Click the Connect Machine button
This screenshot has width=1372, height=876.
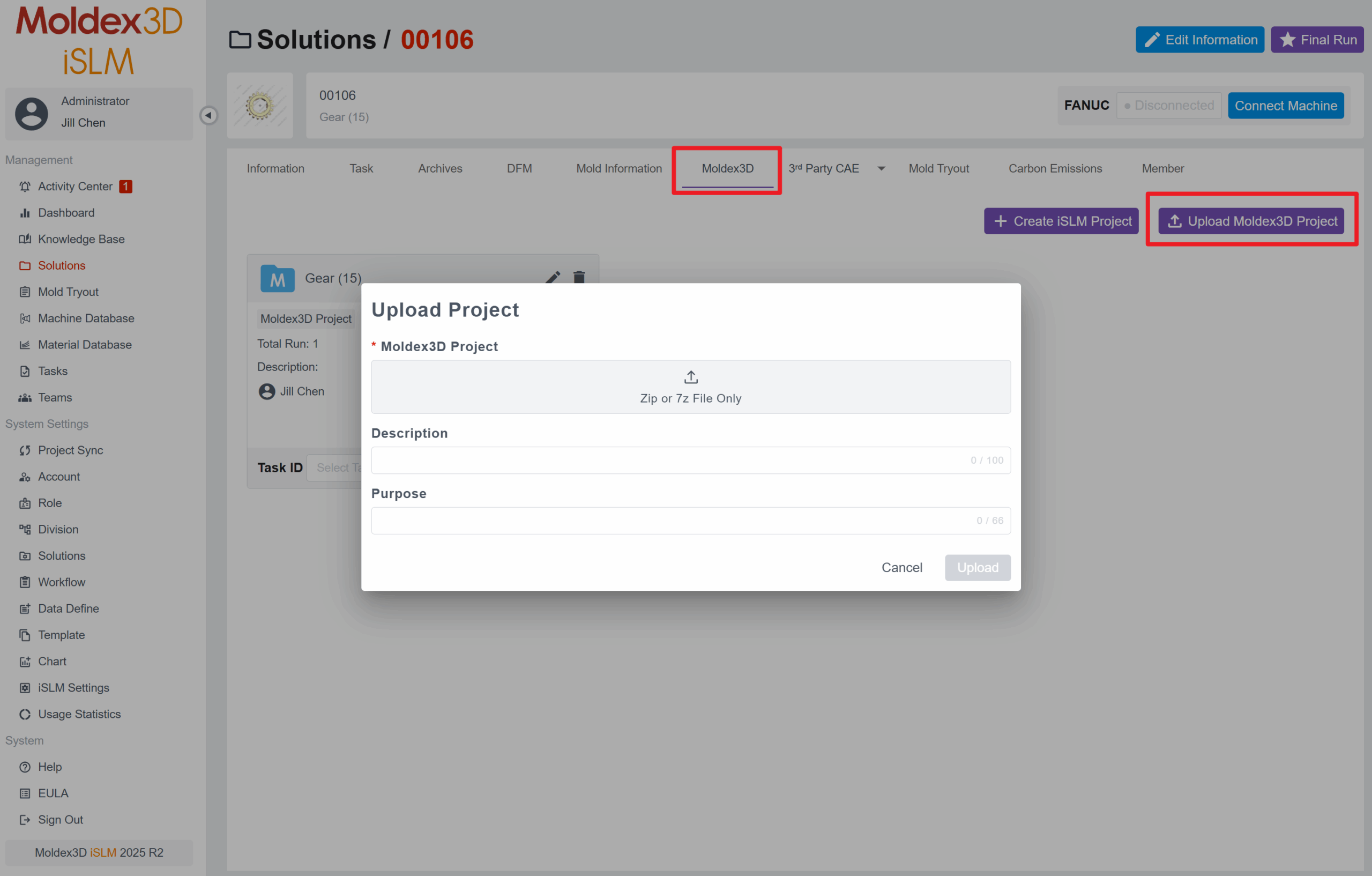pyautogui.click(x=1285, y=106)
